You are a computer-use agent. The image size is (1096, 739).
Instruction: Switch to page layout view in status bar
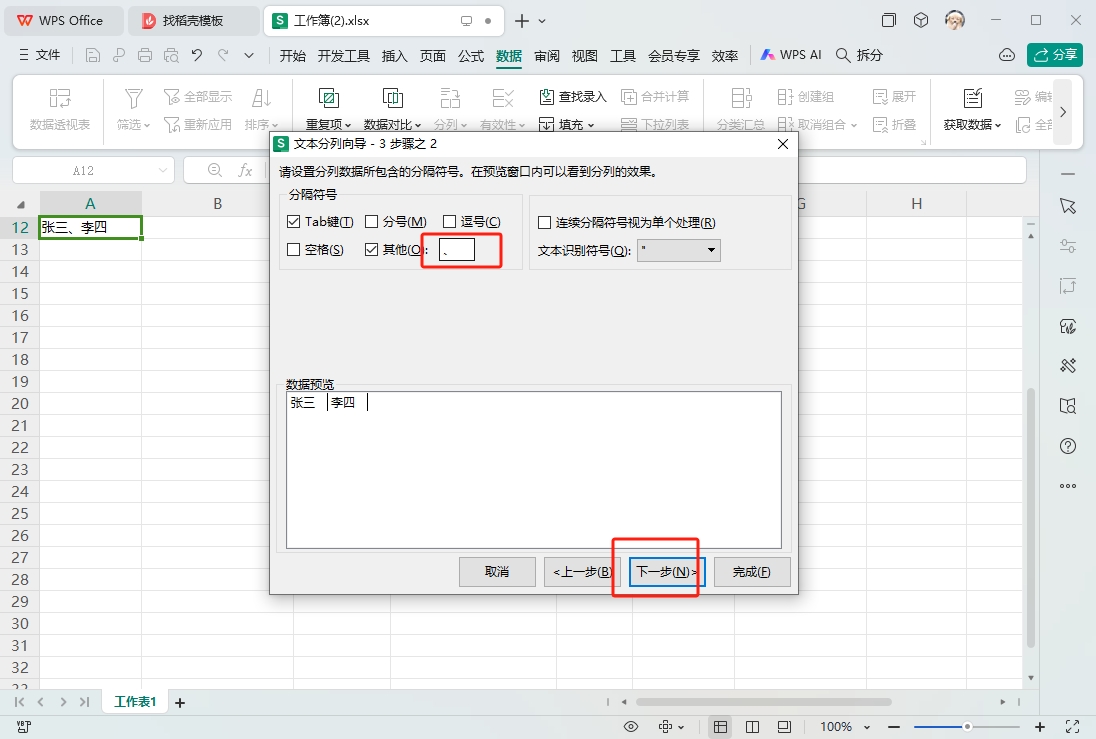point(752,727)
